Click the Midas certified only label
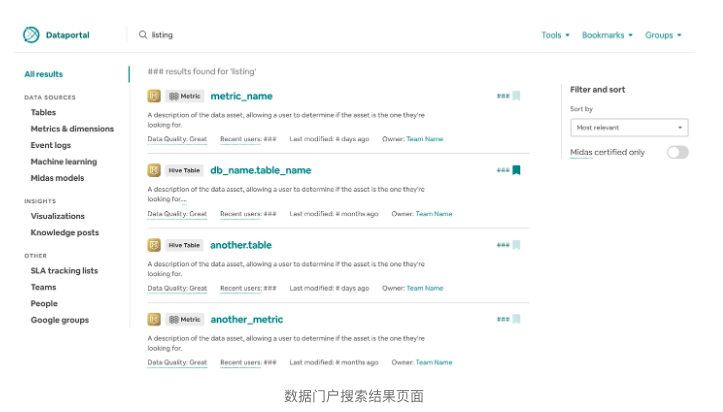Screen dimensions: 723x412 tap(607, 152)
